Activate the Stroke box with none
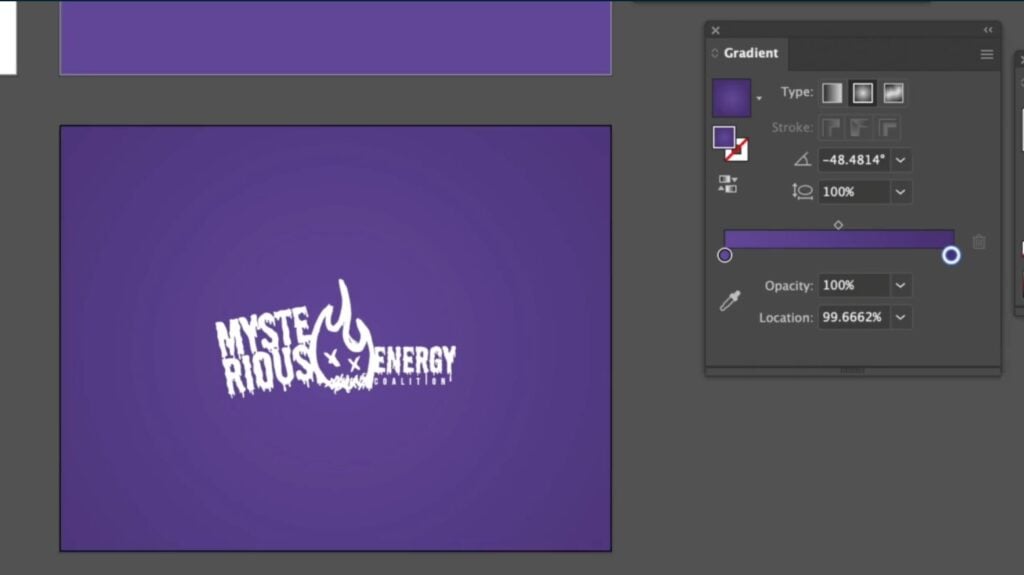The width and height of the screenshot is (1024, 575). (737, 150)
